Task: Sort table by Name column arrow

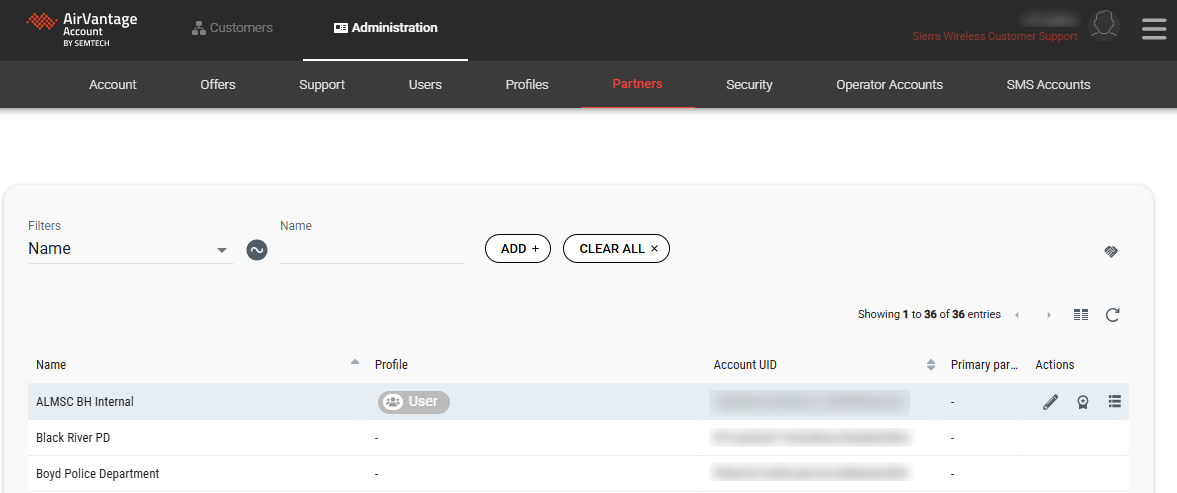Action: pyautogui.click(x=355, y=363)
